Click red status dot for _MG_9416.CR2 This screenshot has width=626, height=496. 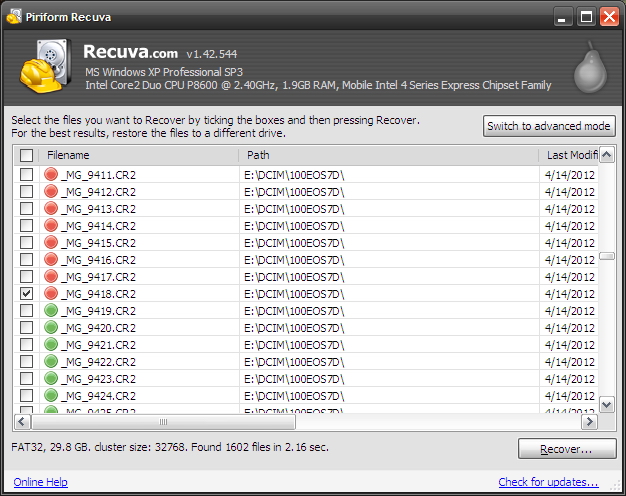(x=51, y=259)
